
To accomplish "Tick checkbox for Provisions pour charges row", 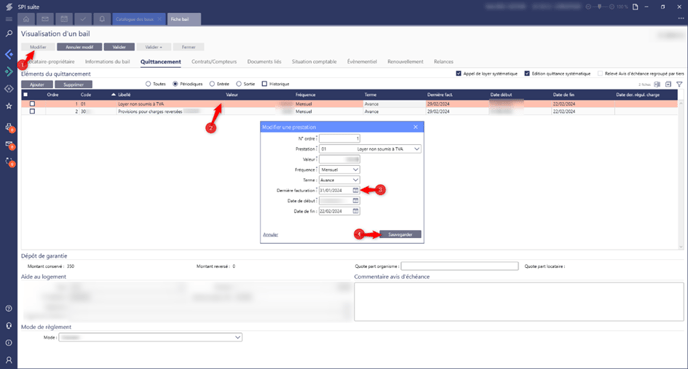I will click(x=32, y=111).
